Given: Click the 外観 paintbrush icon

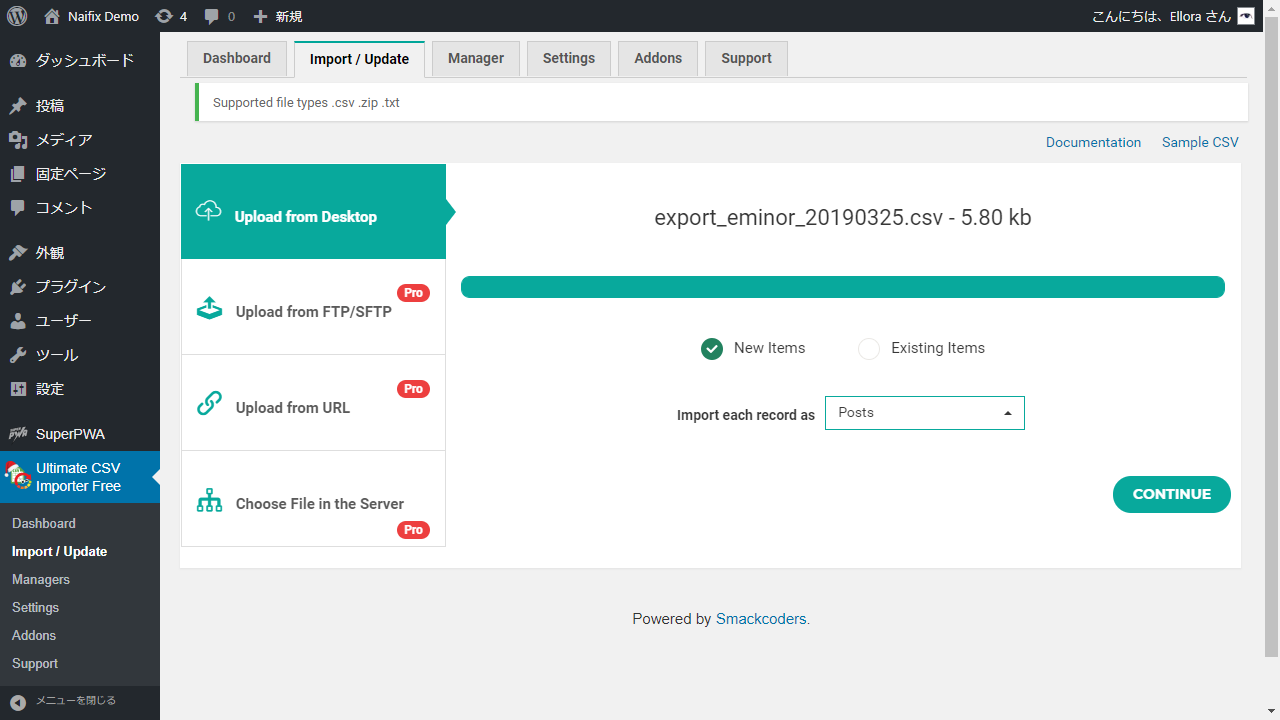Looking at the screenshot, I should tap(18, 253).
